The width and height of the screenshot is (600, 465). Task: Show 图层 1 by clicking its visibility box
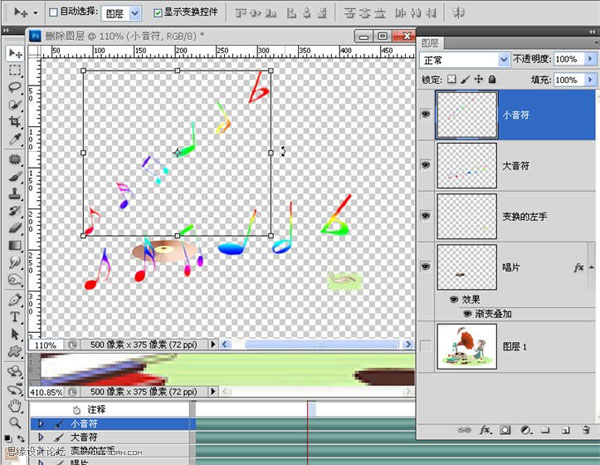pyautogui.click(x=427, y=345)
